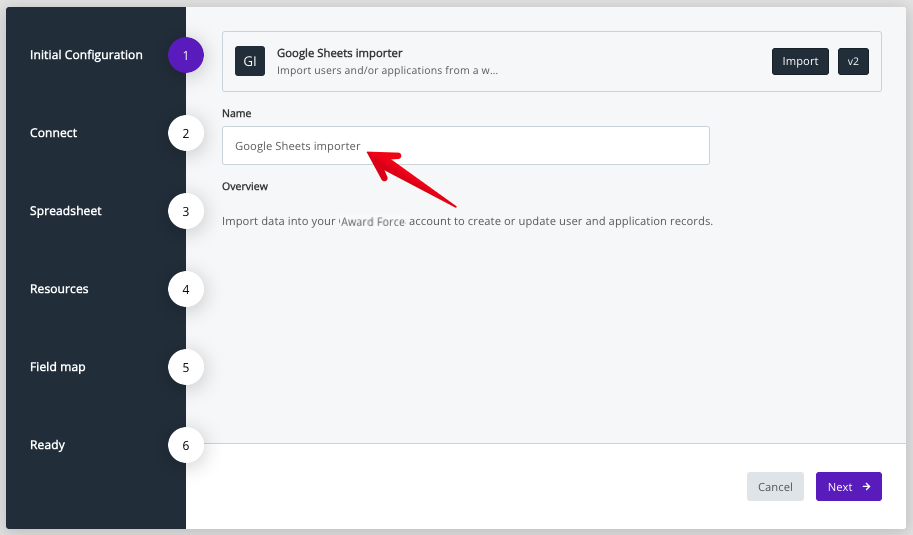
Task: Open the Initial Configuration step
Action: pos(86,55)
